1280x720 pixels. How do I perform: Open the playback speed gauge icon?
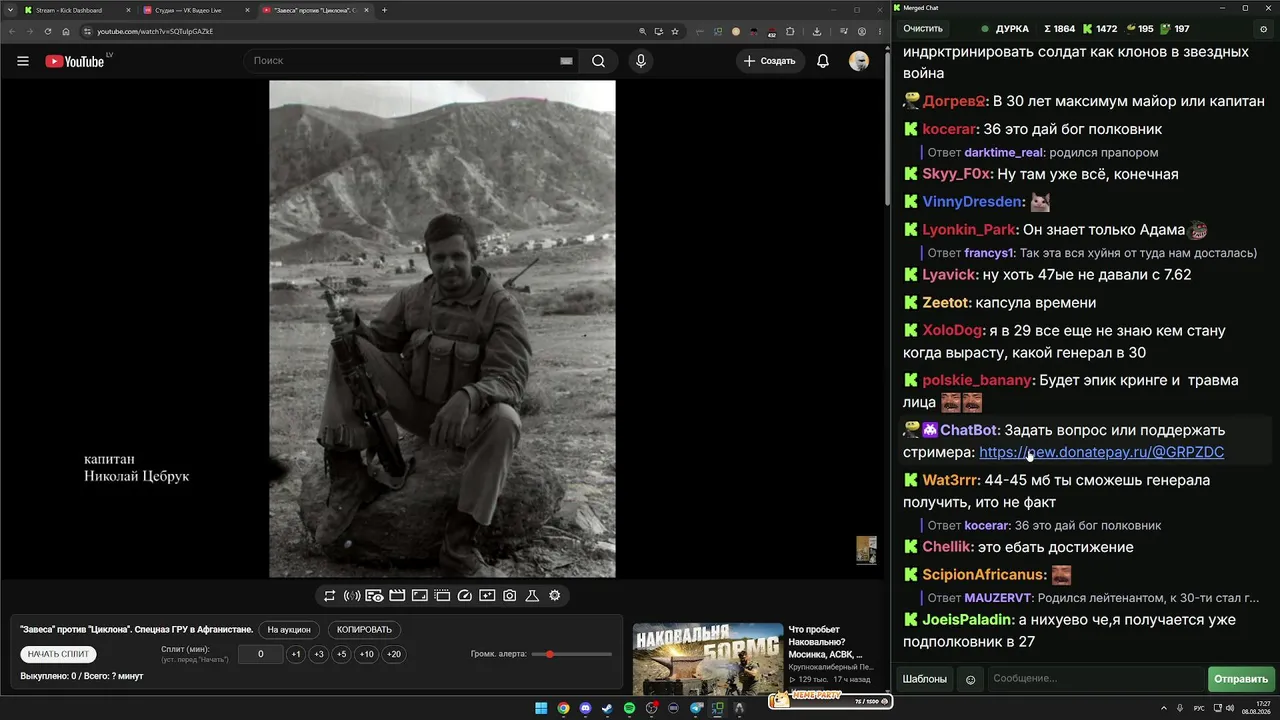464,596
